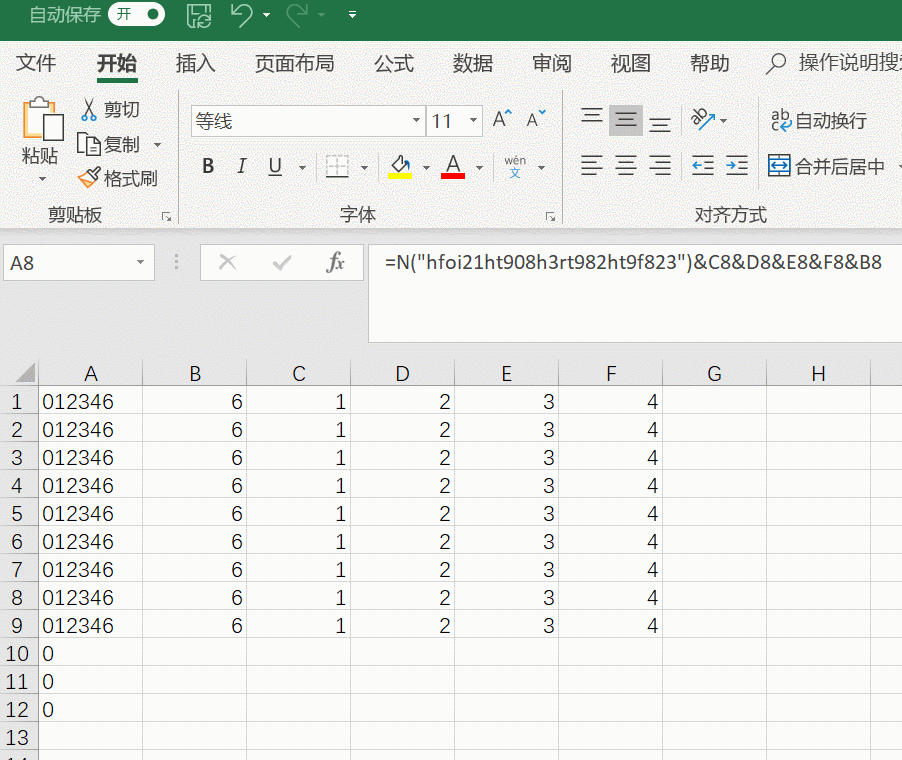Toggle Italic formatting
This screenshot has height=760, width=902.
[x=240, y=167]
